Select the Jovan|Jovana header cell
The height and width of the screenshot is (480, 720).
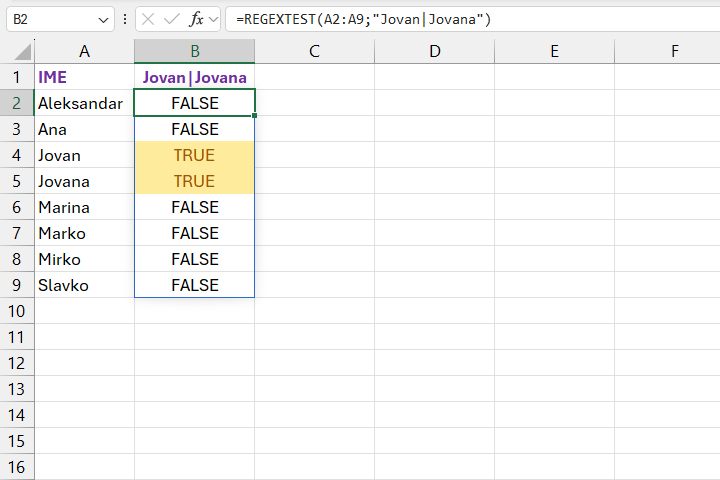194,77
